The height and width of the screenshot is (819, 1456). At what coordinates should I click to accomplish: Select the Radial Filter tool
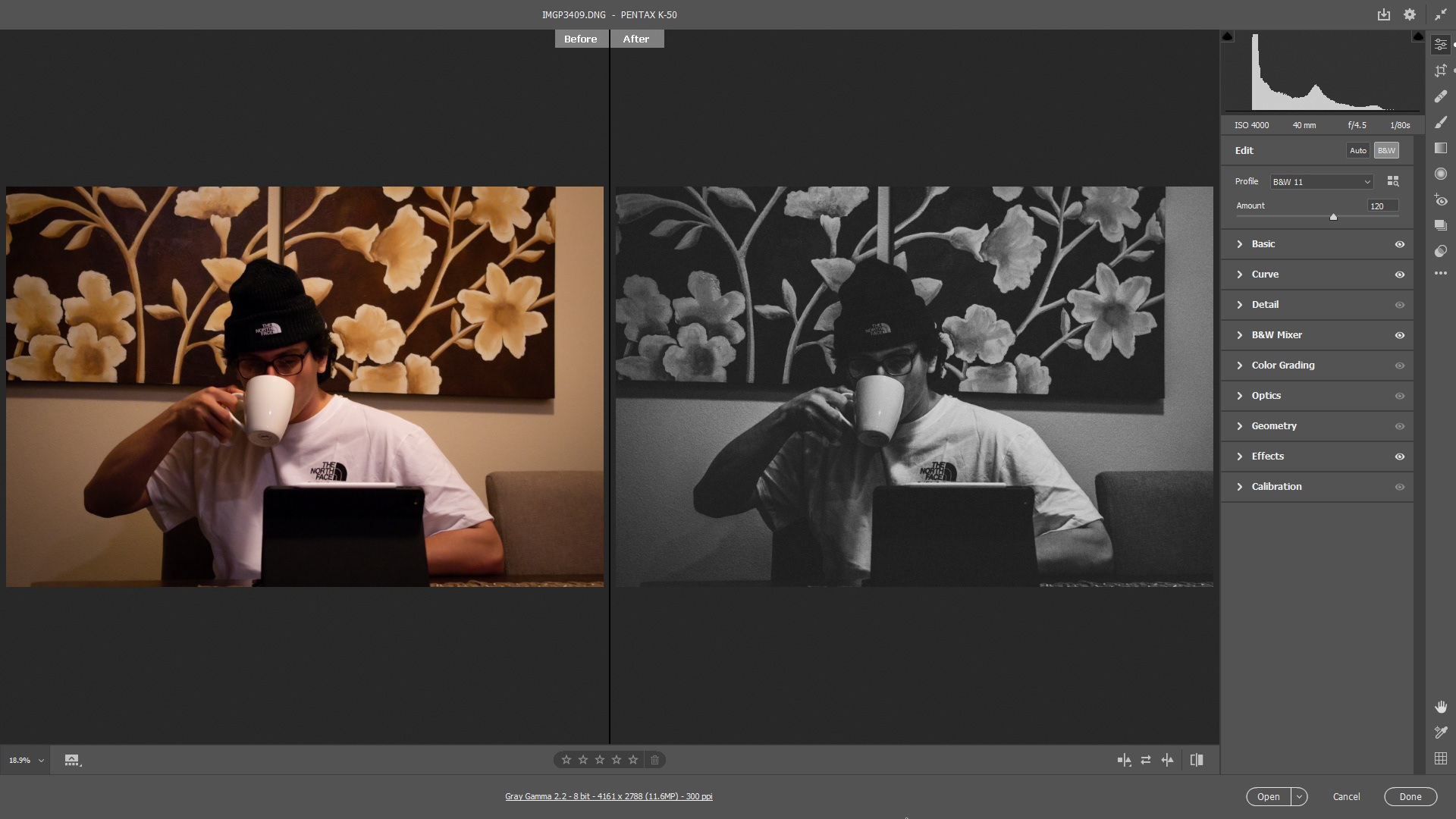click(1440, 174)
